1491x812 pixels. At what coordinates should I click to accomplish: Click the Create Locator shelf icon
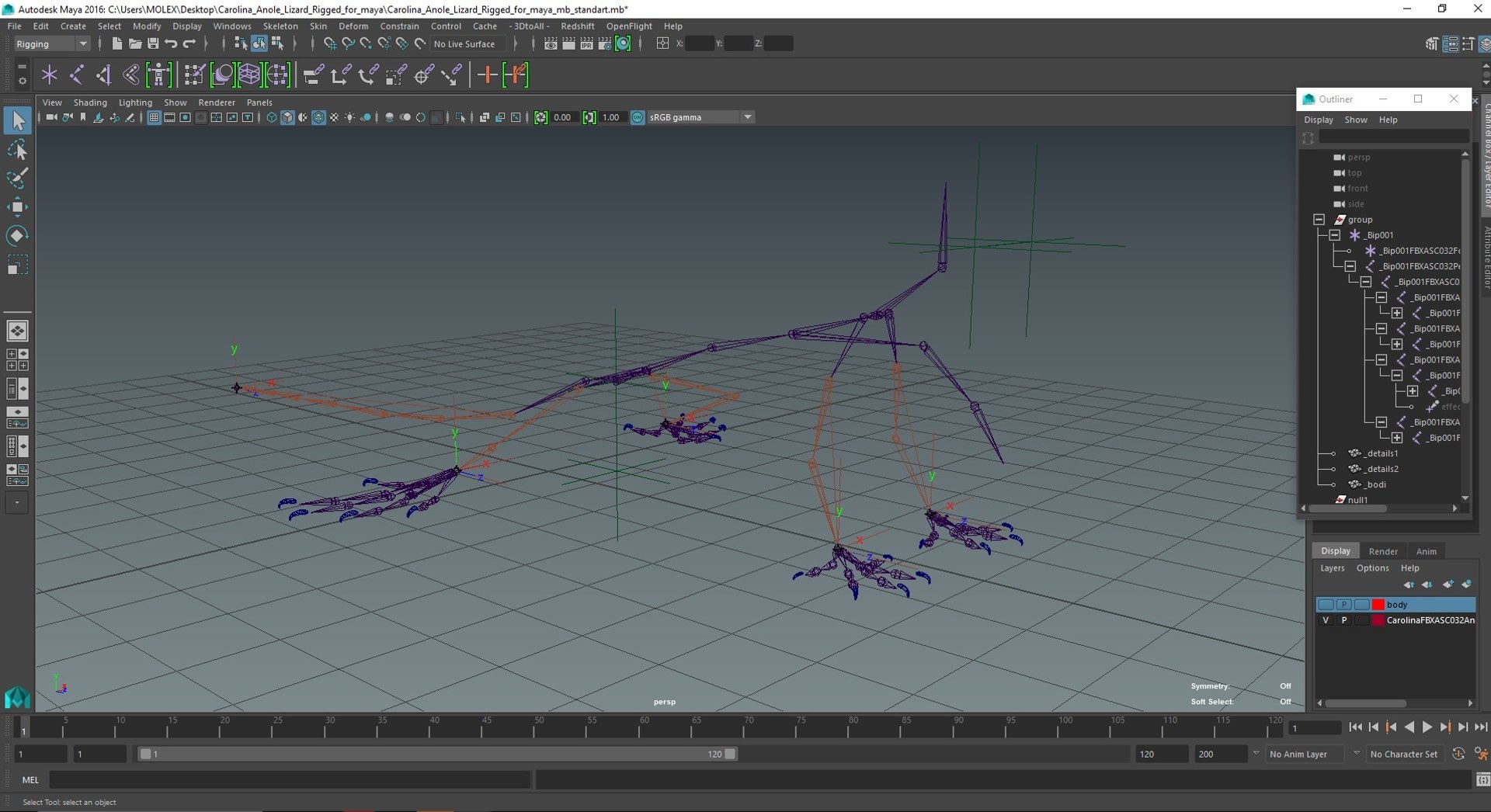click(50, 75)
